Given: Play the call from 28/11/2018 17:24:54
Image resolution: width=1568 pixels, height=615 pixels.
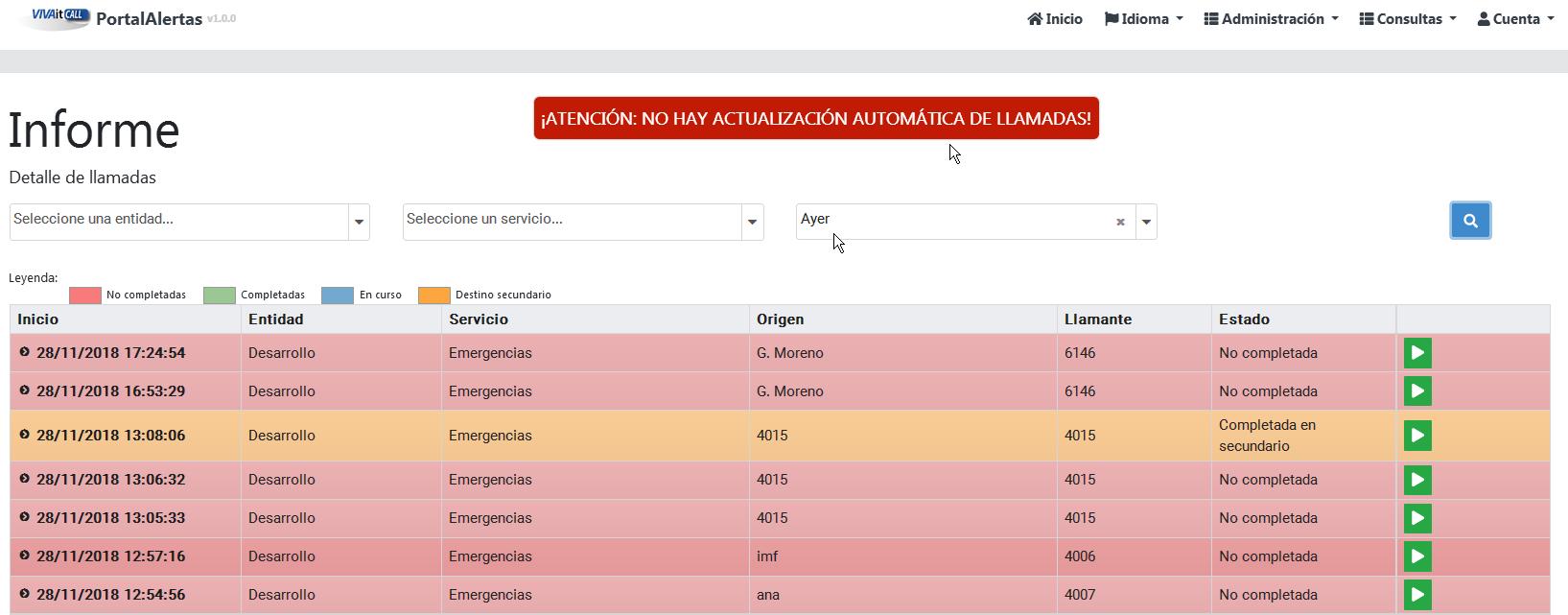Looking at the screenshot, I should point(1417,353).
